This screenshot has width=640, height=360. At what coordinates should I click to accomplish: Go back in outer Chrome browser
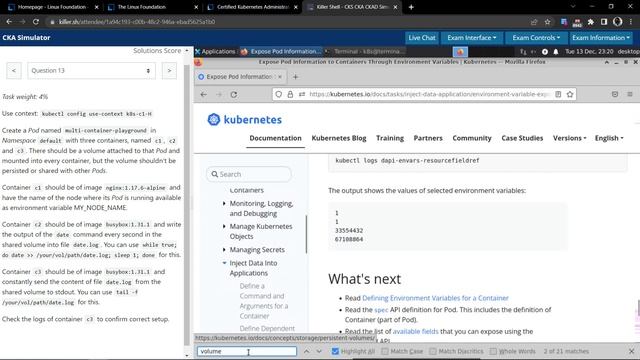pos(9,22)
